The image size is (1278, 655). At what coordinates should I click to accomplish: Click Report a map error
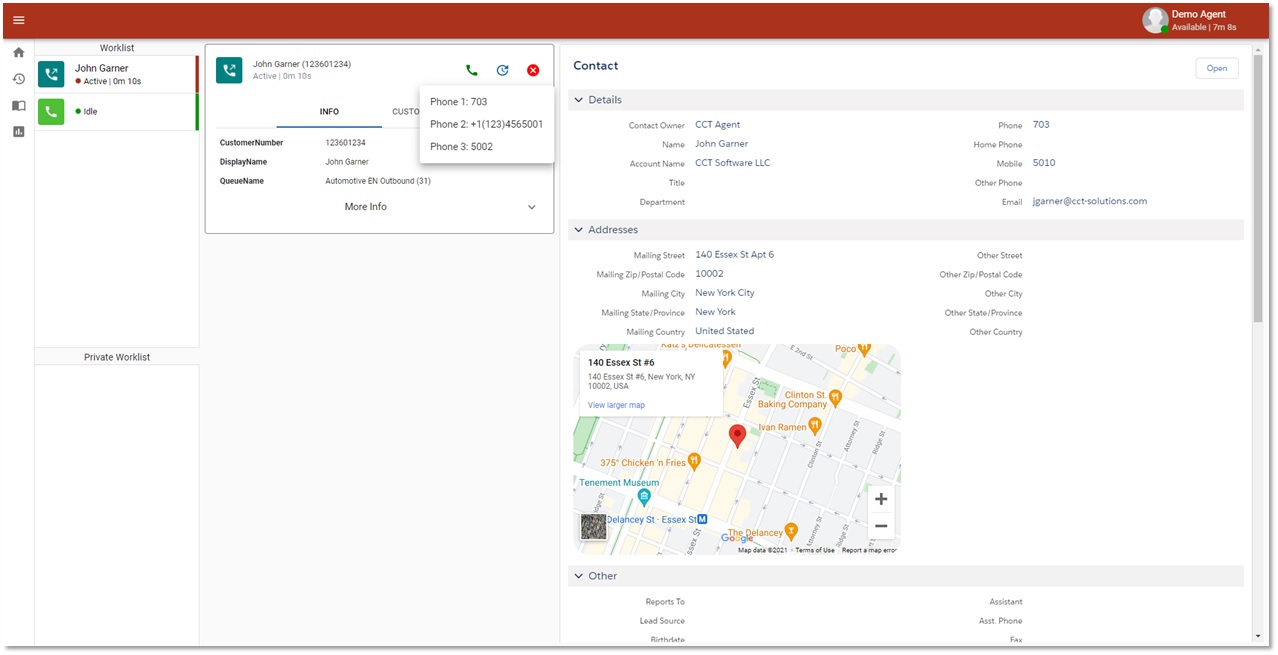[x=869, y=550]
